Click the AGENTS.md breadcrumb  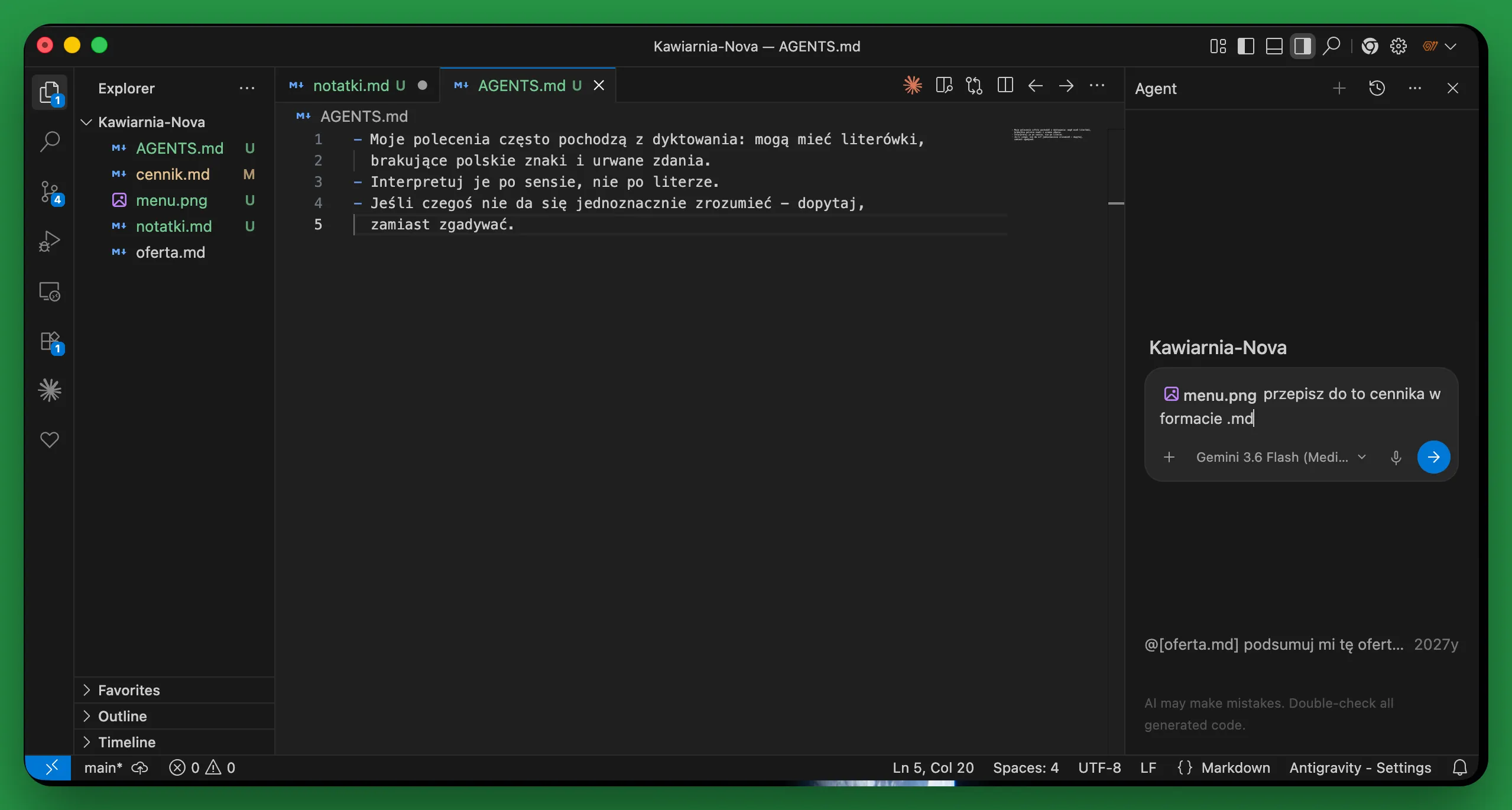pyautogui.click(x=364, y=116)
